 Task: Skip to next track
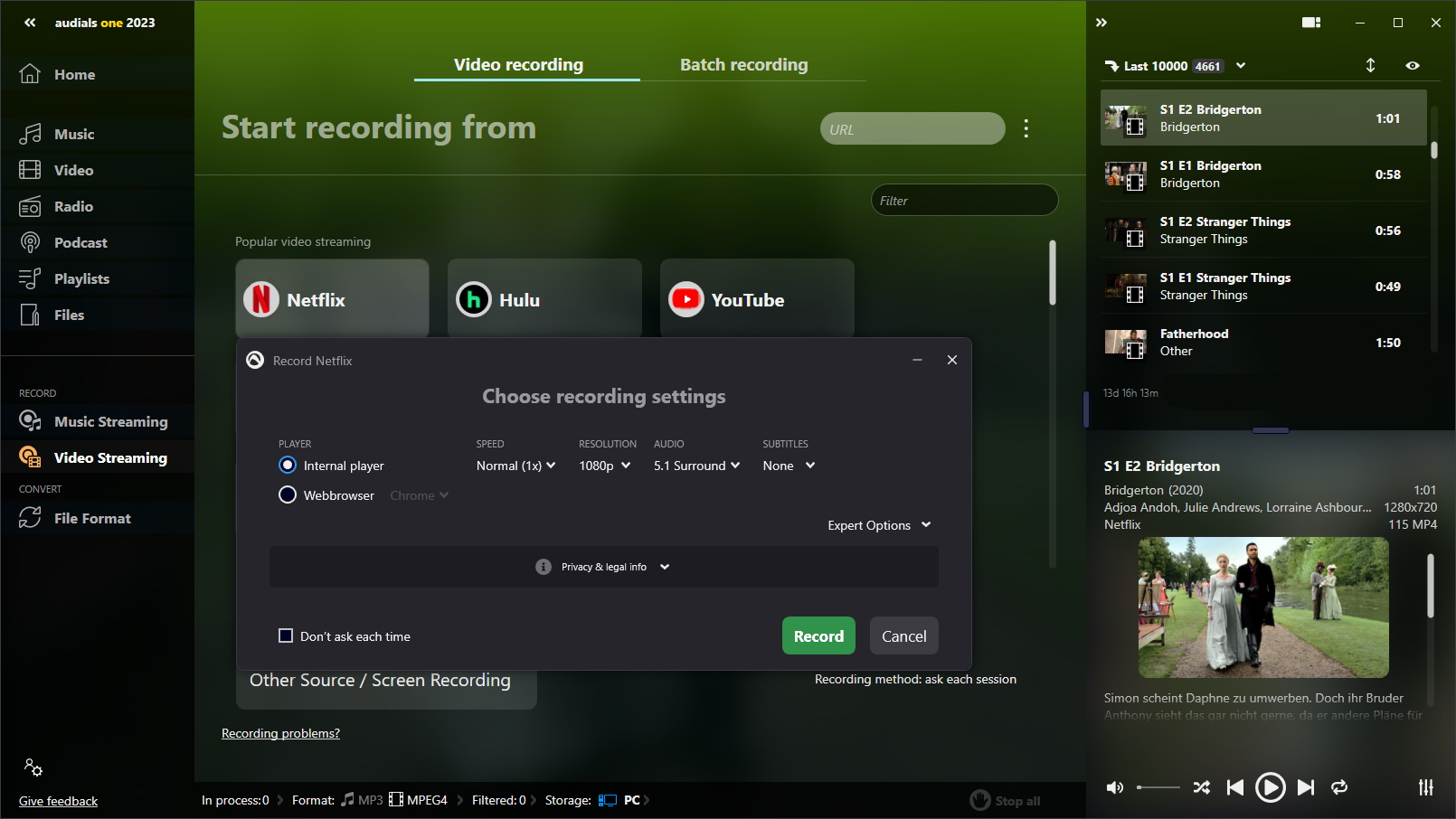click(x=1305, y=787)
